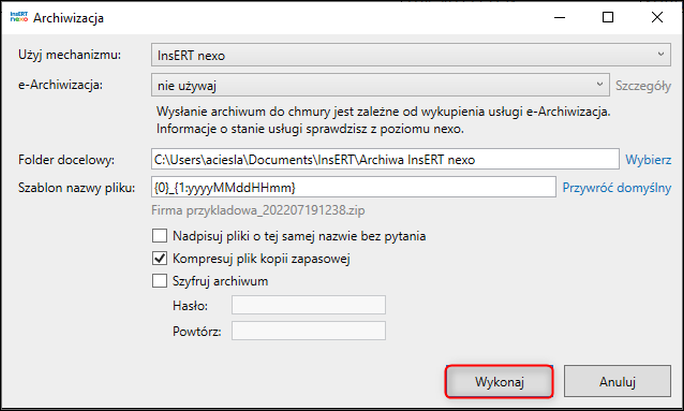Image resolution: width=684 pixels, height=411 pixels.
Task: Toggle the Szyfruj archiwum checkbox
Action: (159, 281)
